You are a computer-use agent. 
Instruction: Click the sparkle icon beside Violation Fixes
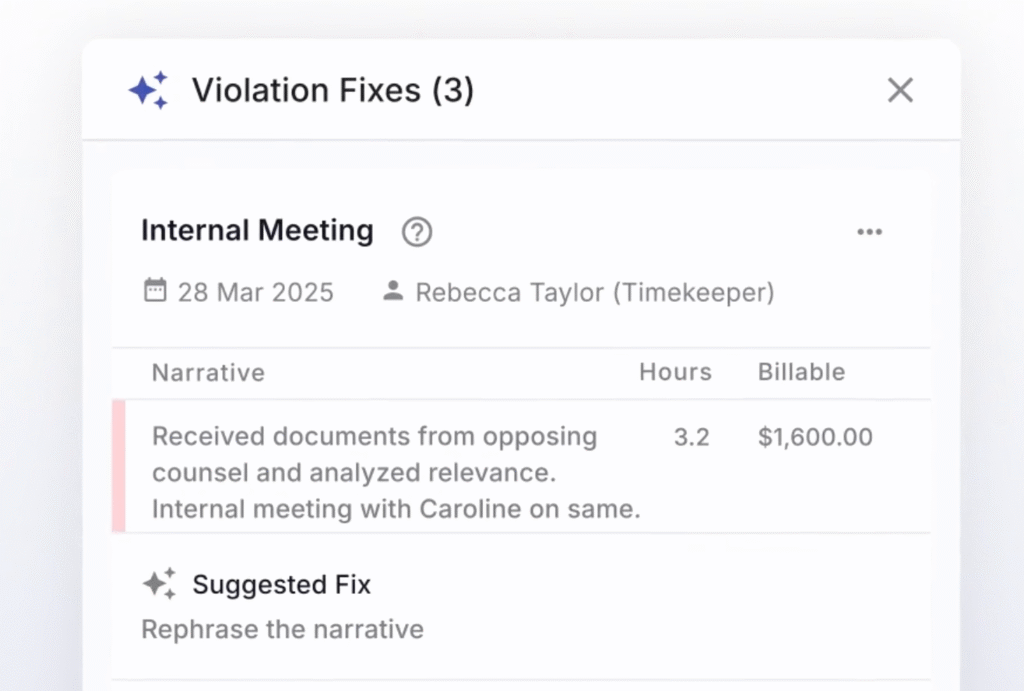coord(148,91)
